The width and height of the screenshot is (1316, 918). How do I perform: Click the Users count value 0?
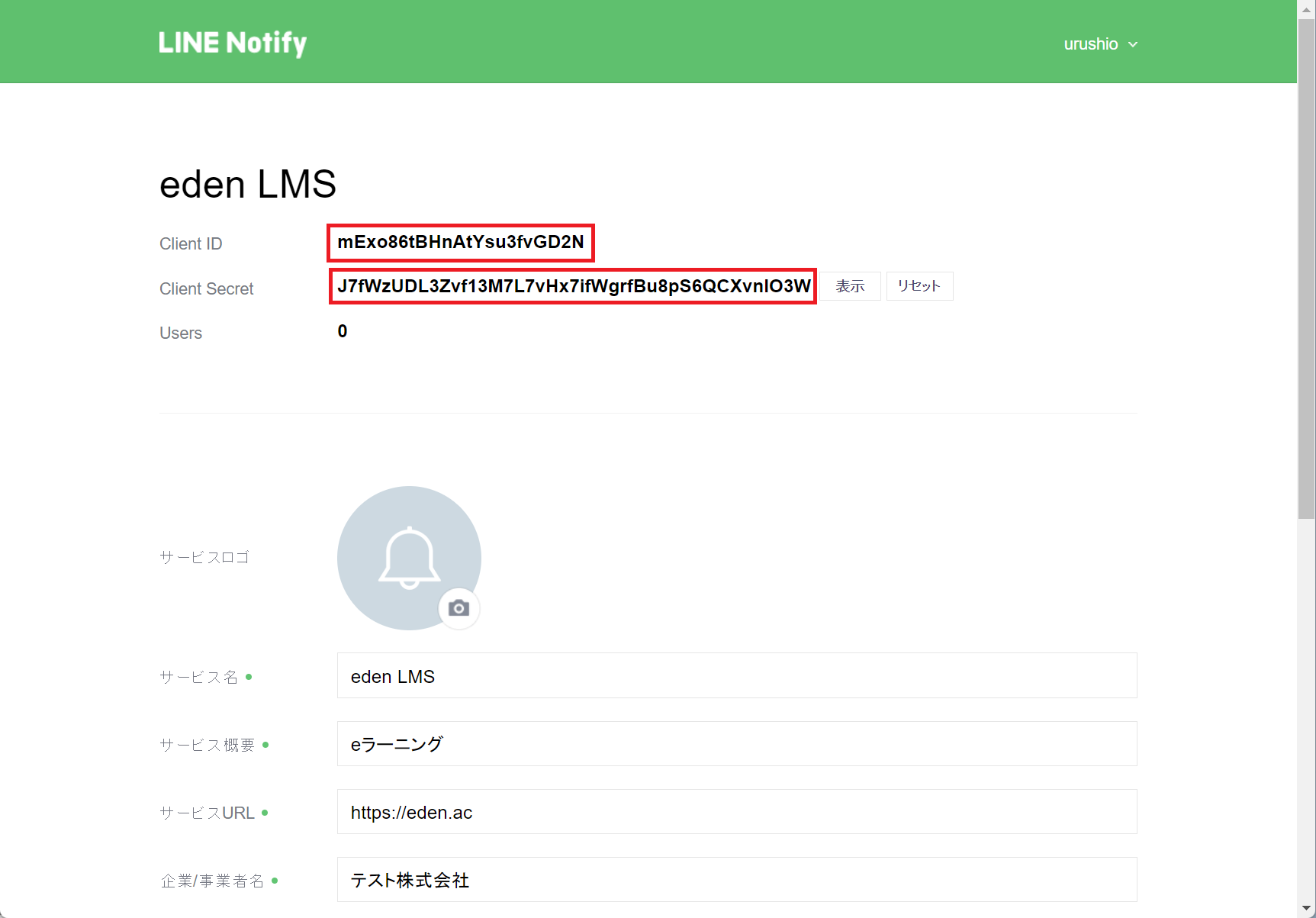click(x=343, y=331)
